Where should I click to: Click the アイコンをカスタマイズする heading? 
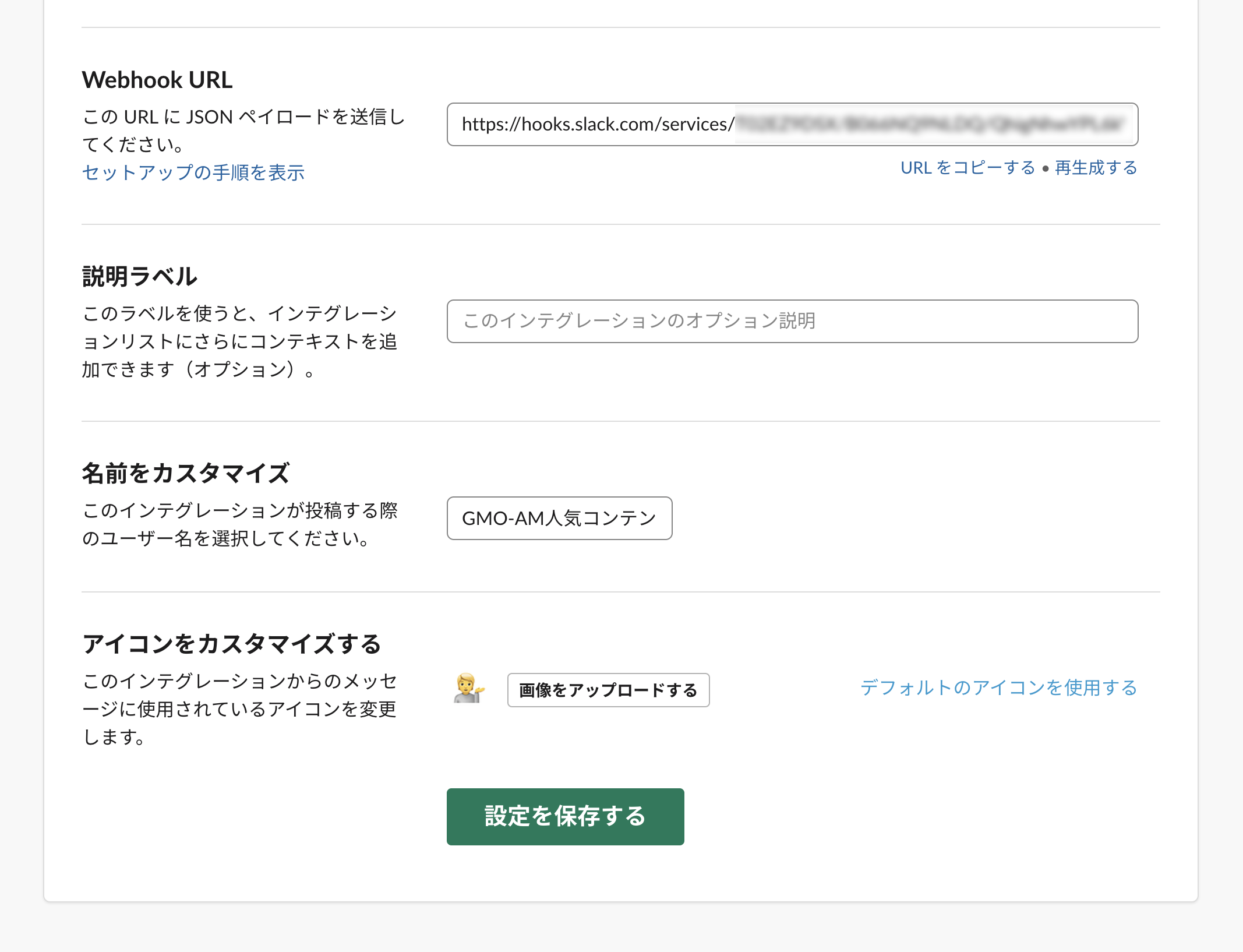pyautogui.click(x=232, y=644)
